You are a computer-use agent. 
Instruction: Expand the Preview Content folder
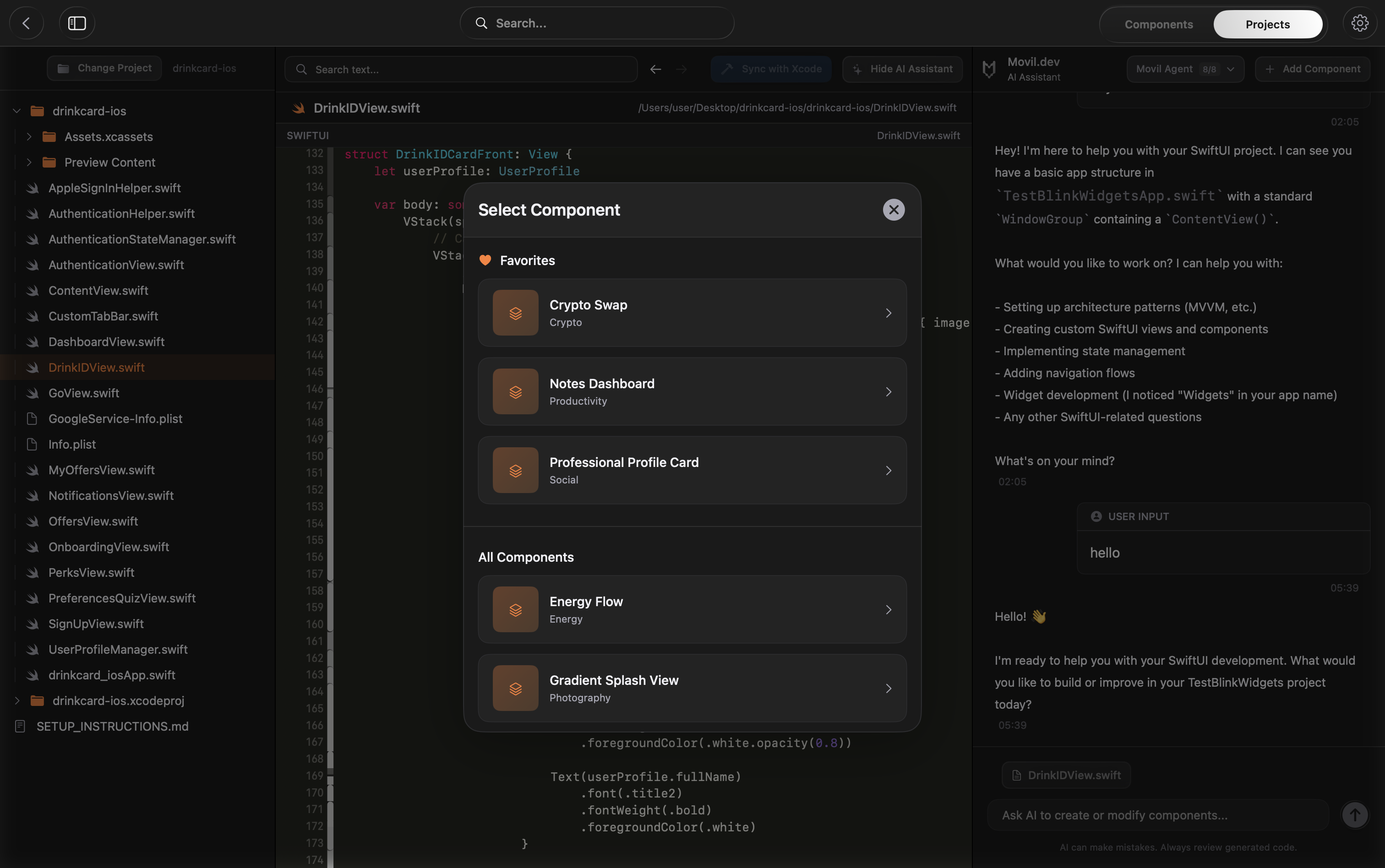[x=29, y=163]
